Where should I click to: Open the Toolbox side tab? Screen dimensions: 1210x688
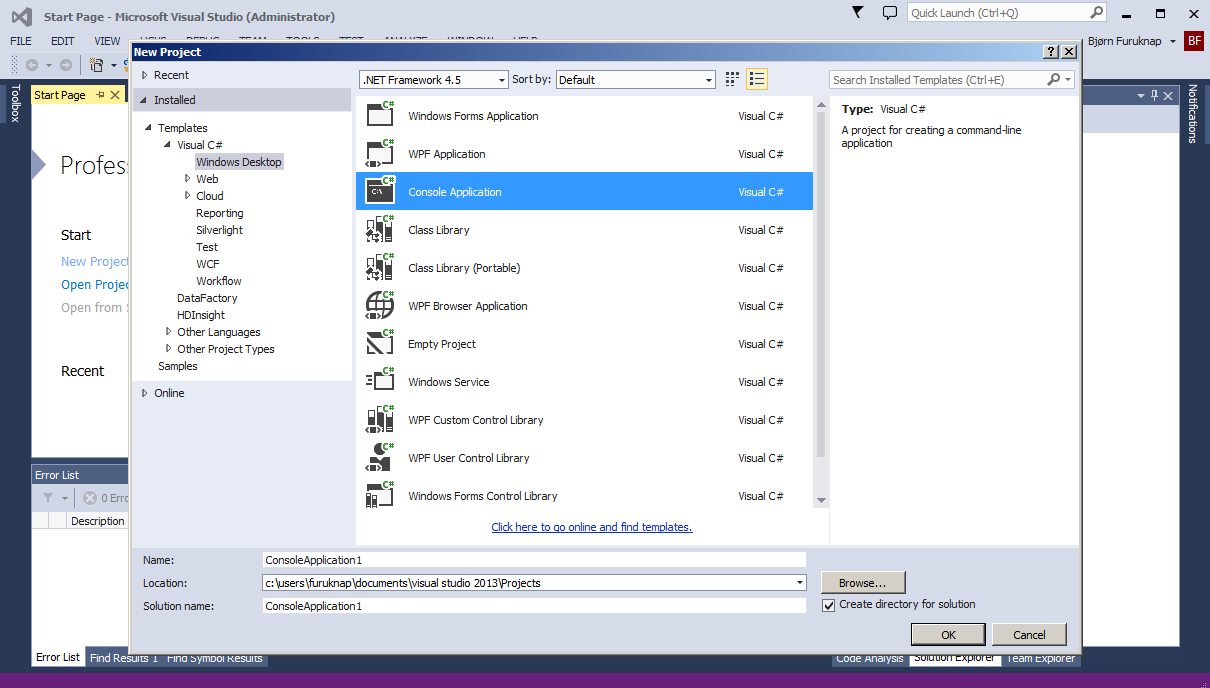[x=15, y=103]
